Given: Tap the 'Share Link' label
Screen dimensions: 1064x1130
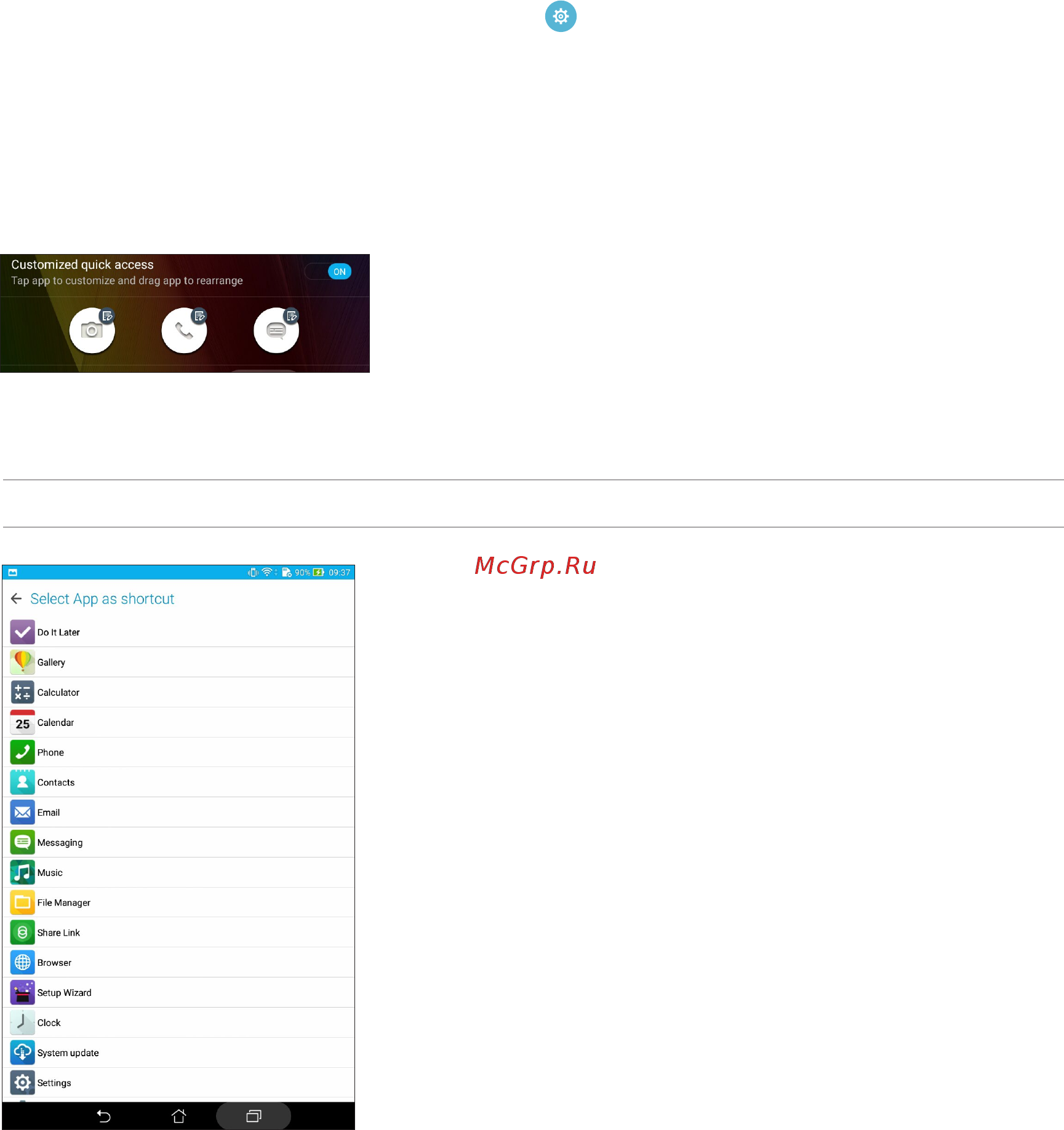Looking at the screenshot, I should click(58, 933).
